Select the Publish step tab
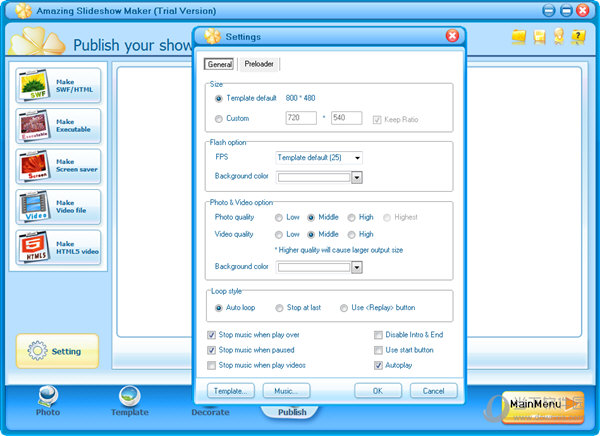Viewport: 600px width, 436px height. [292, 412]
